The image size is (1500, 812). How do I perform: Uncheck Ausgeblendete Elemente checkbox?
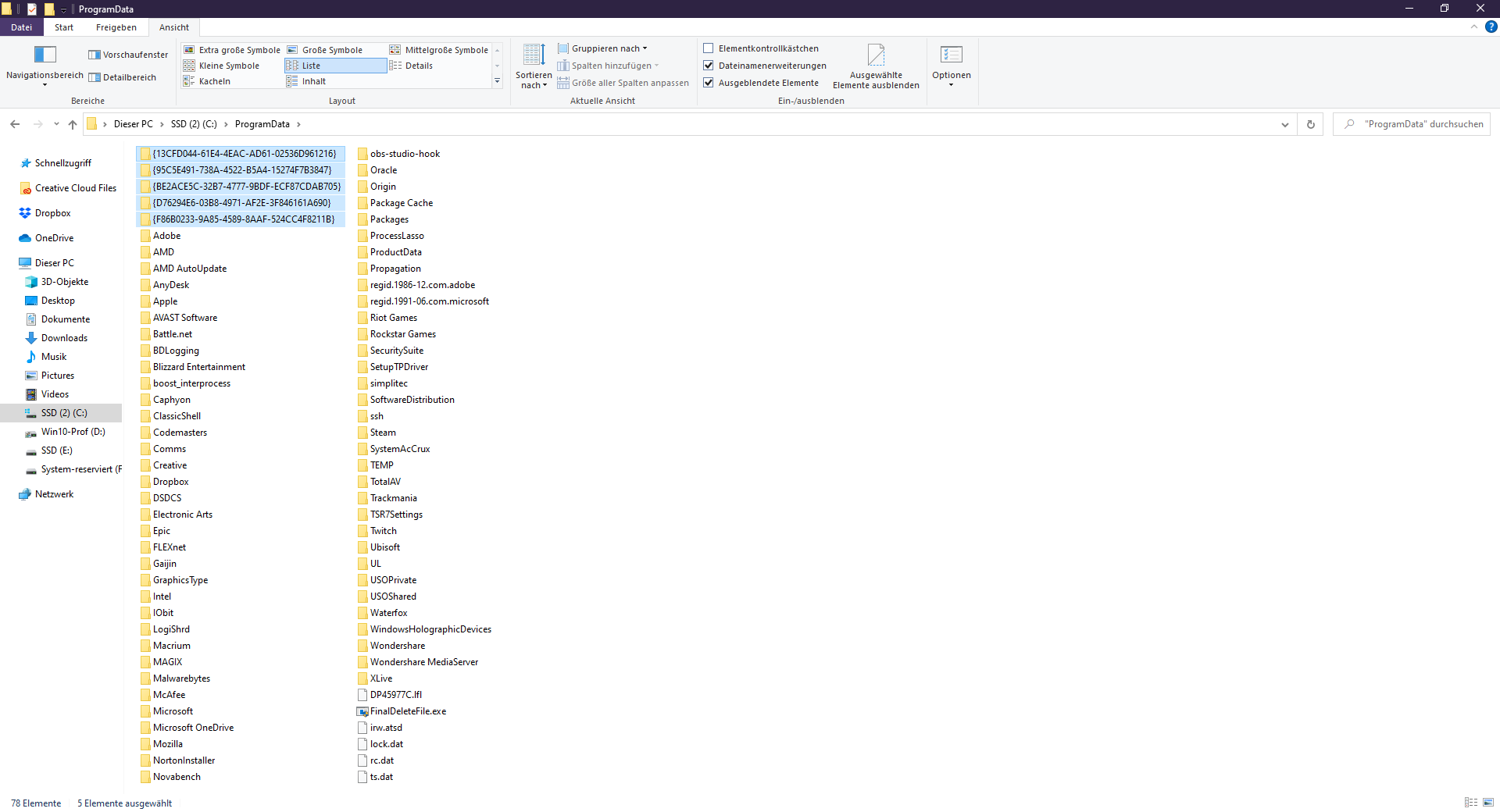[x=709, y=83]
